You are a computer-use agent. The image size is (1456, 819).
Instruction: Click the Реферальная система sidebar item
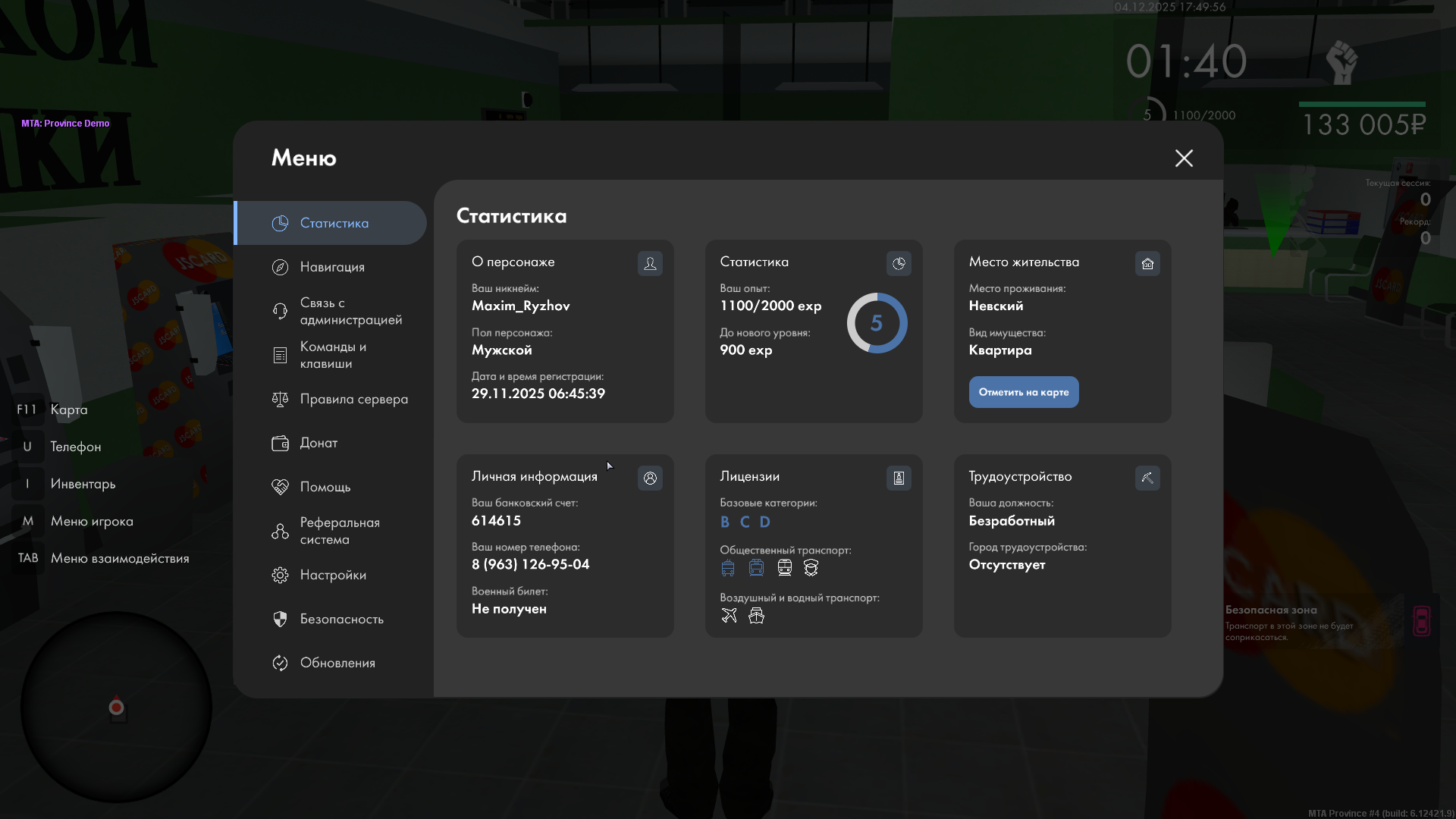339,531
